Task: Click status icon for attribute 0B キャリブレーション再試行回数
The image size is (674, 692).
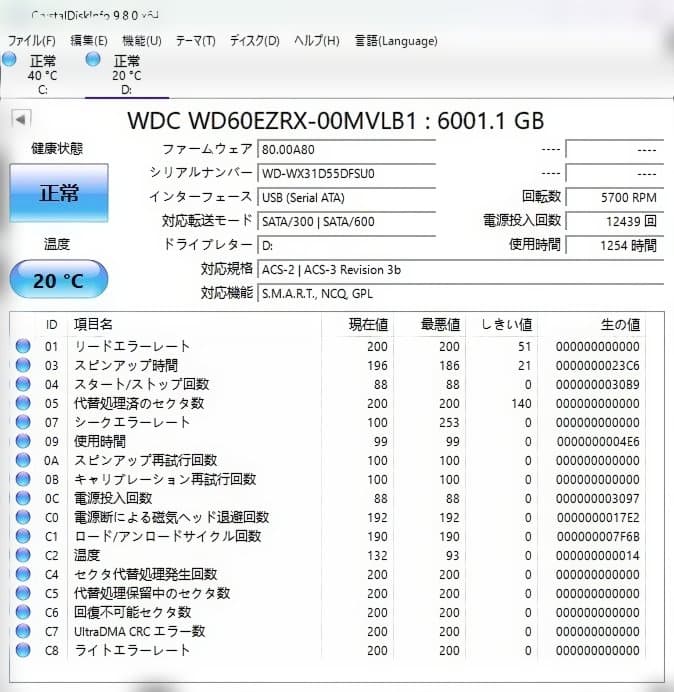Action: coord(23,479)
